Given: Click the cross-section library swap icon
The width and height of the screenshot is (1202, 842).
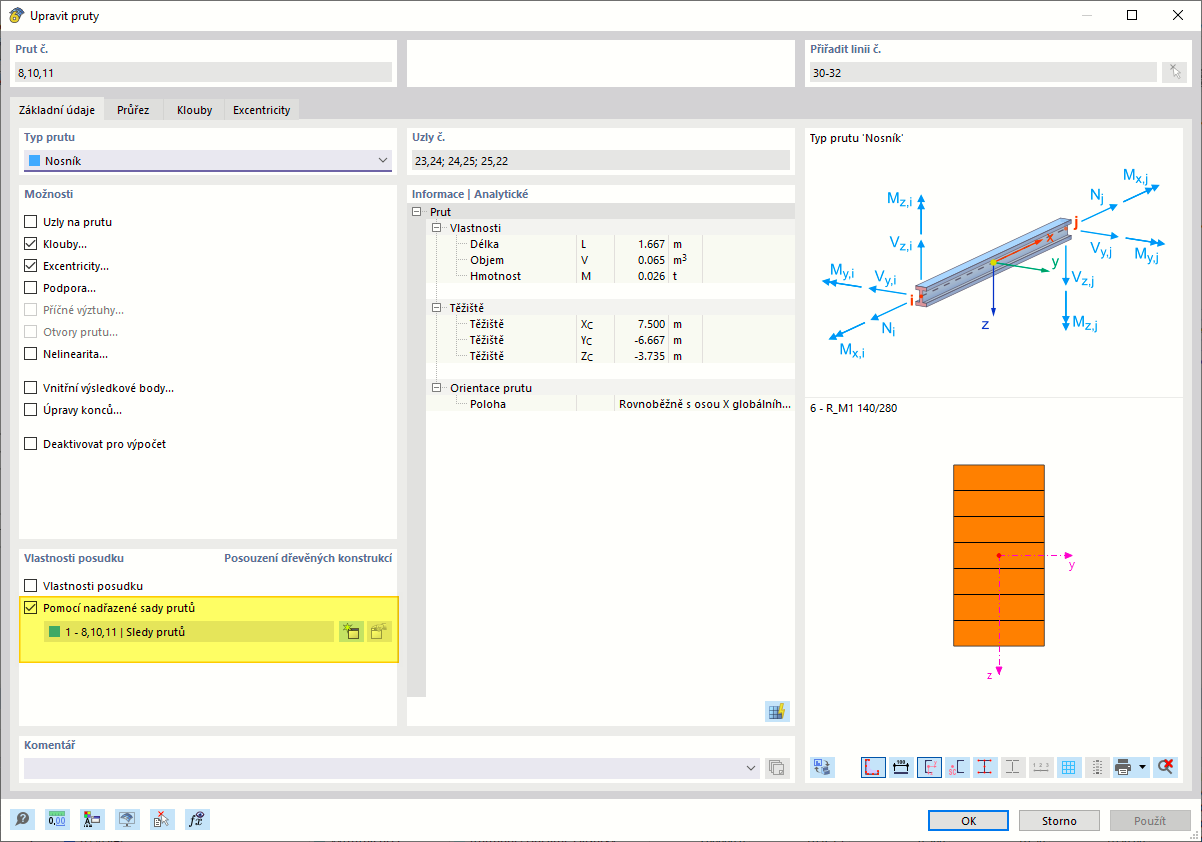Looking at the screenshot, I should coord(822,767).
